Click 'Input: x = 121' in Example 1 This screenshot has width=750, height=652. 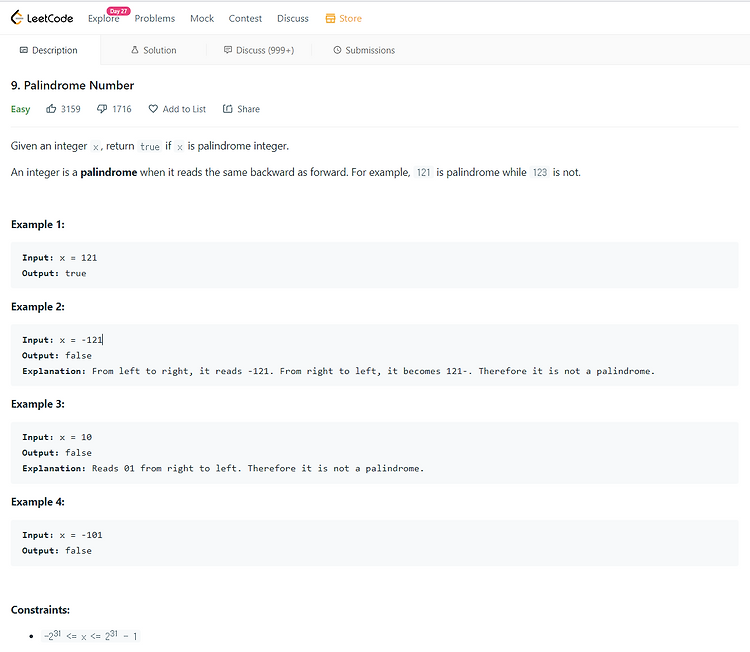pyautogui.click(x=59, y=258)
